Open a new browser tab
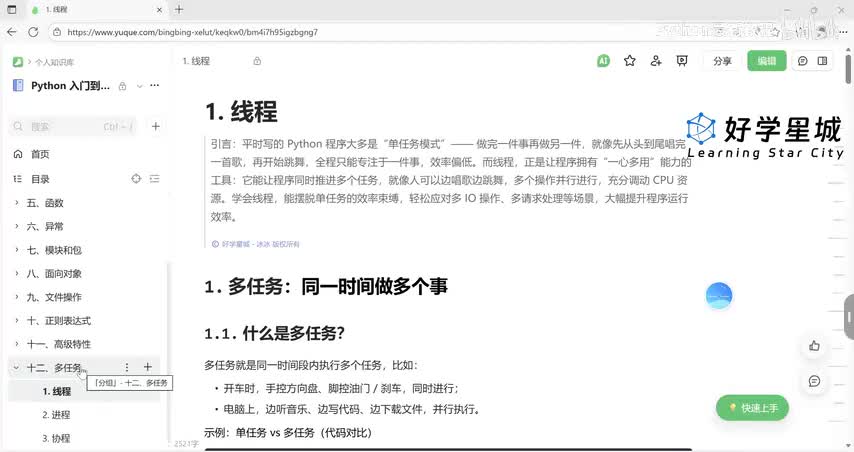 pyautogui.click(x=179, y=9)
